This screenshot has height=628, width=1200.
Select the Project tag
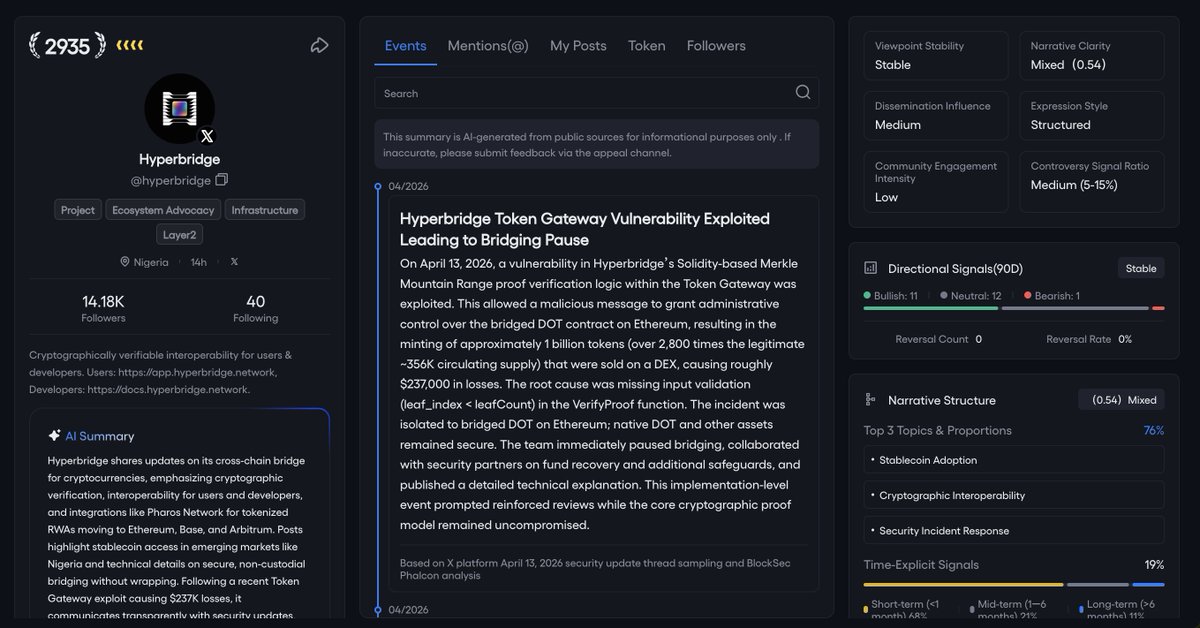(x=77, y=210)
